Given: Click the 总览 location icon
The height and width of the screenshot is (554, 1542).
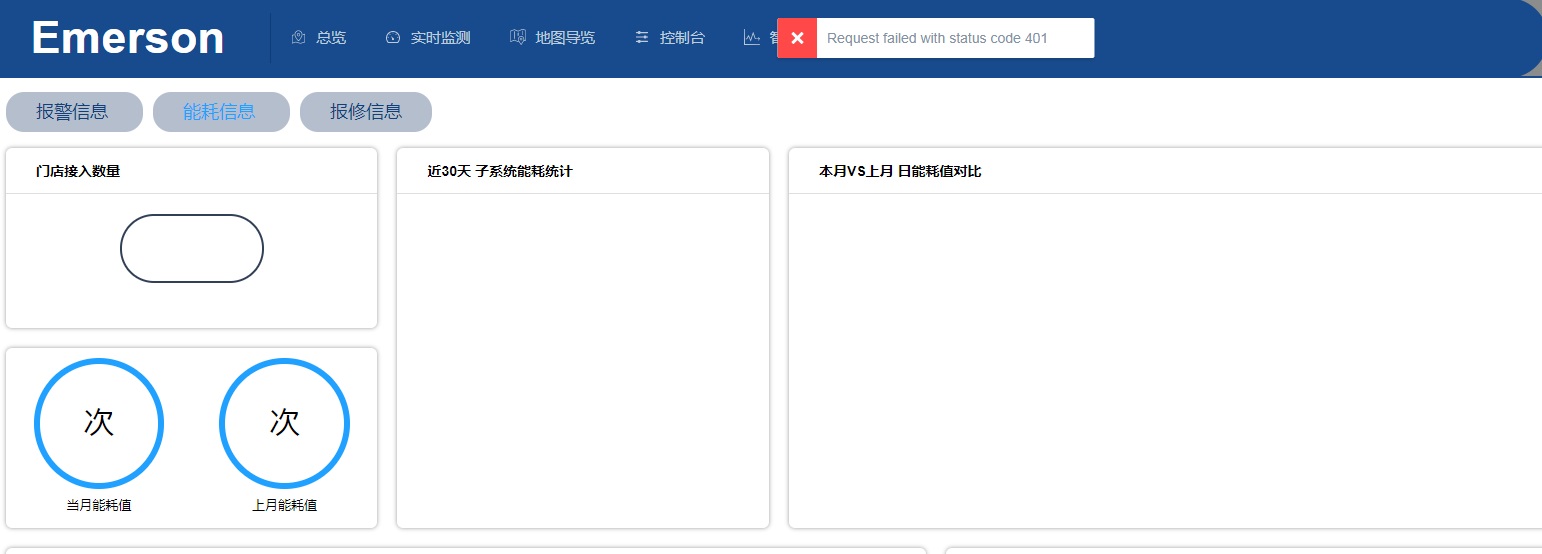Looking at the screenshot, I should coord(298,38).
